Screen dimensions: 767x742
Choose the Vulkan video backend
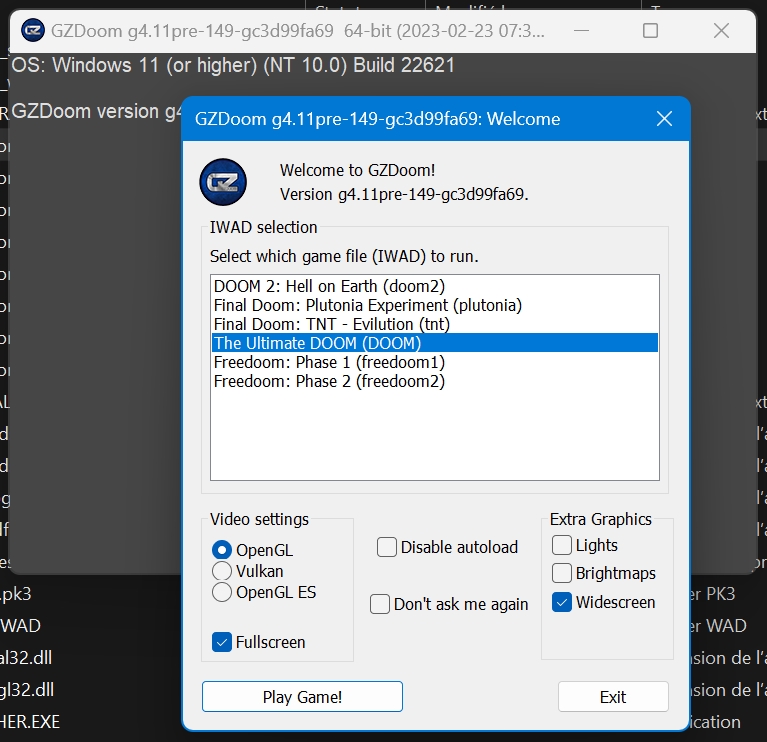(x=222, y=571)
